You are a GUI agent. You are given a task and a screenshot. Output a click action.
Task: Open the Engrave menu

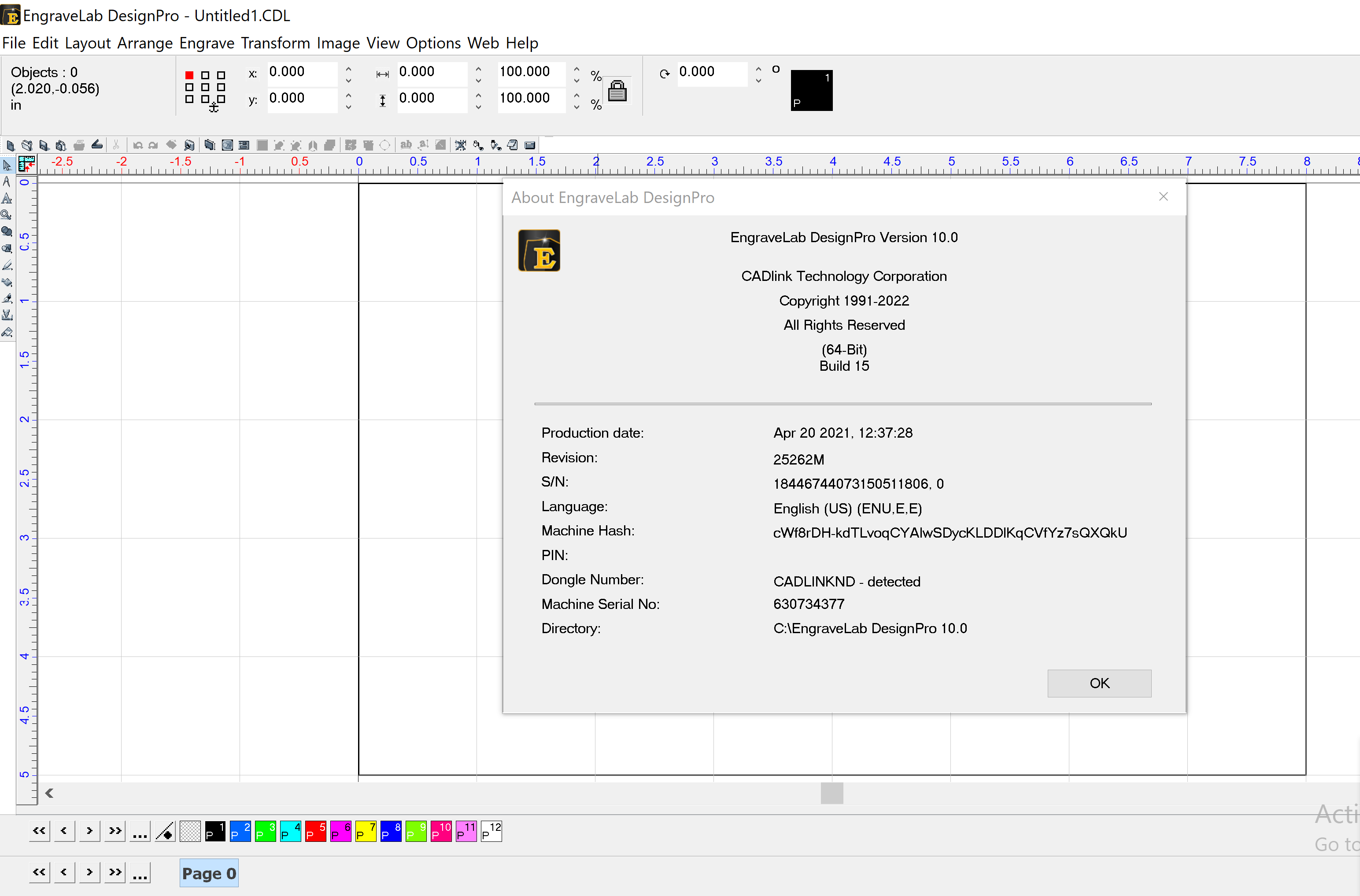pos(207,43)
